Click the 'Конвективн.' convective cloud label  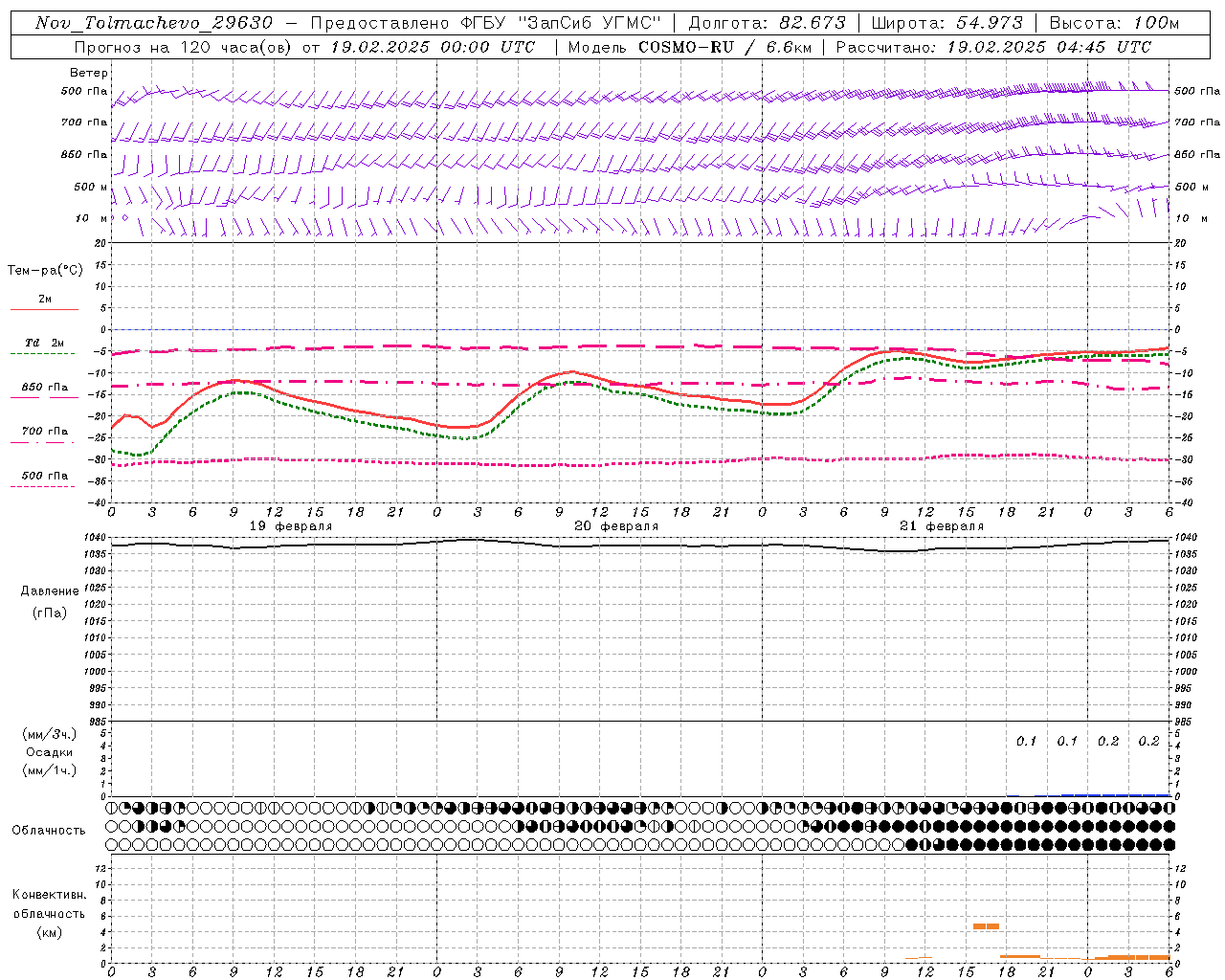point(49,895)
